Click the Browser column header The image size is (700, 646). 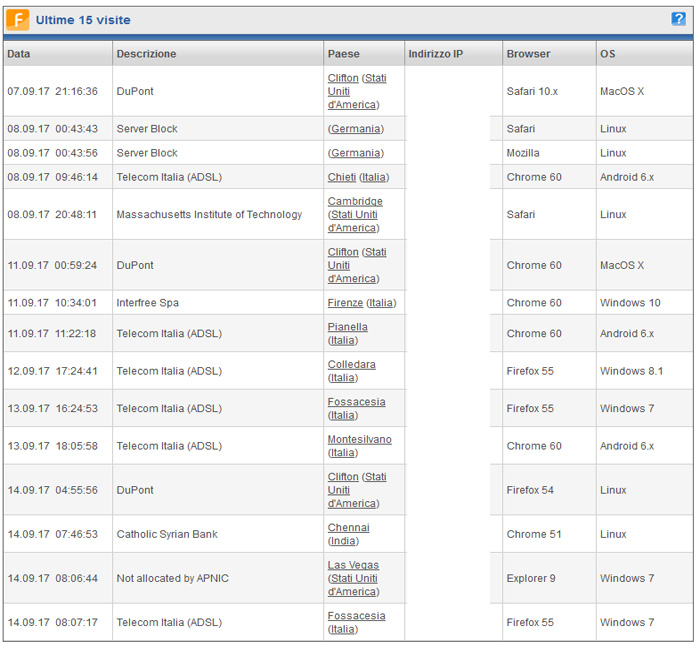(x=549, y=54)
